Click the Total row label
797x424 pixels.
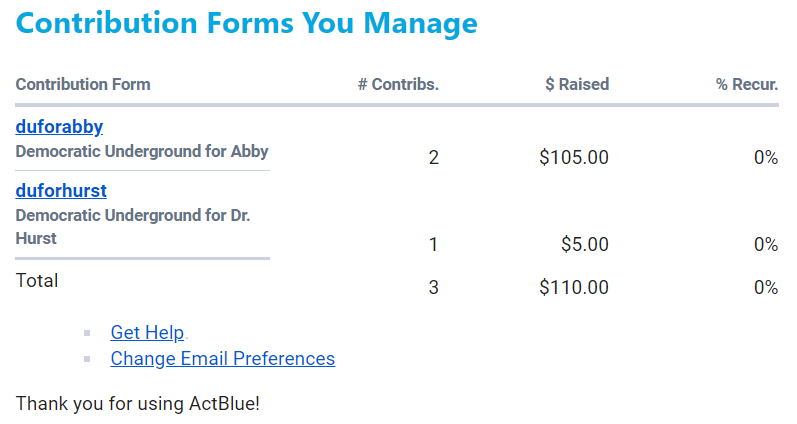[37, 281]
